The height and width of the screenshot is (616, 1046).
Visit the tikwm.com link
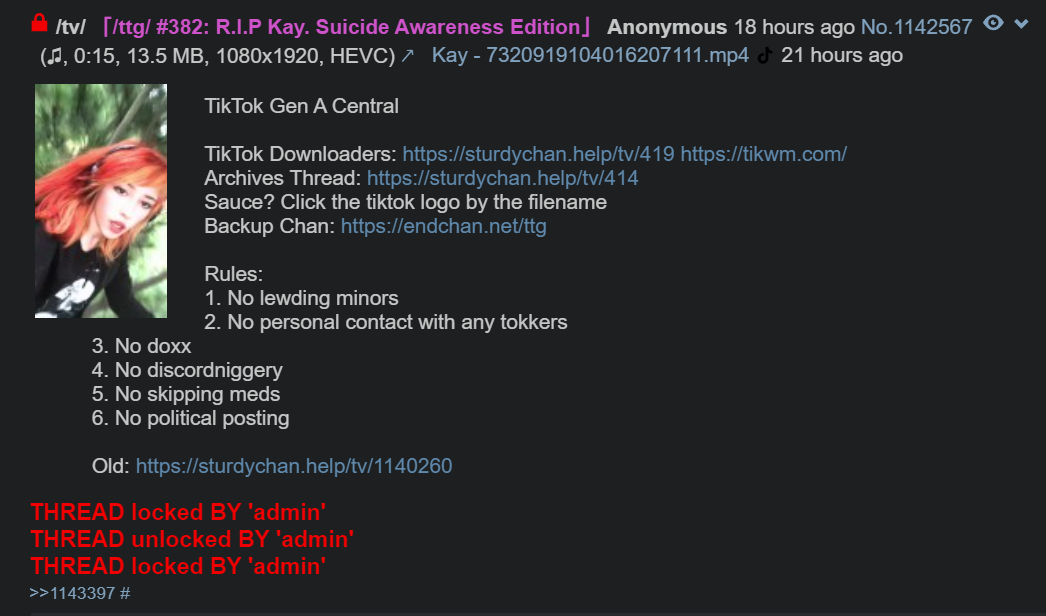(763, 154)
